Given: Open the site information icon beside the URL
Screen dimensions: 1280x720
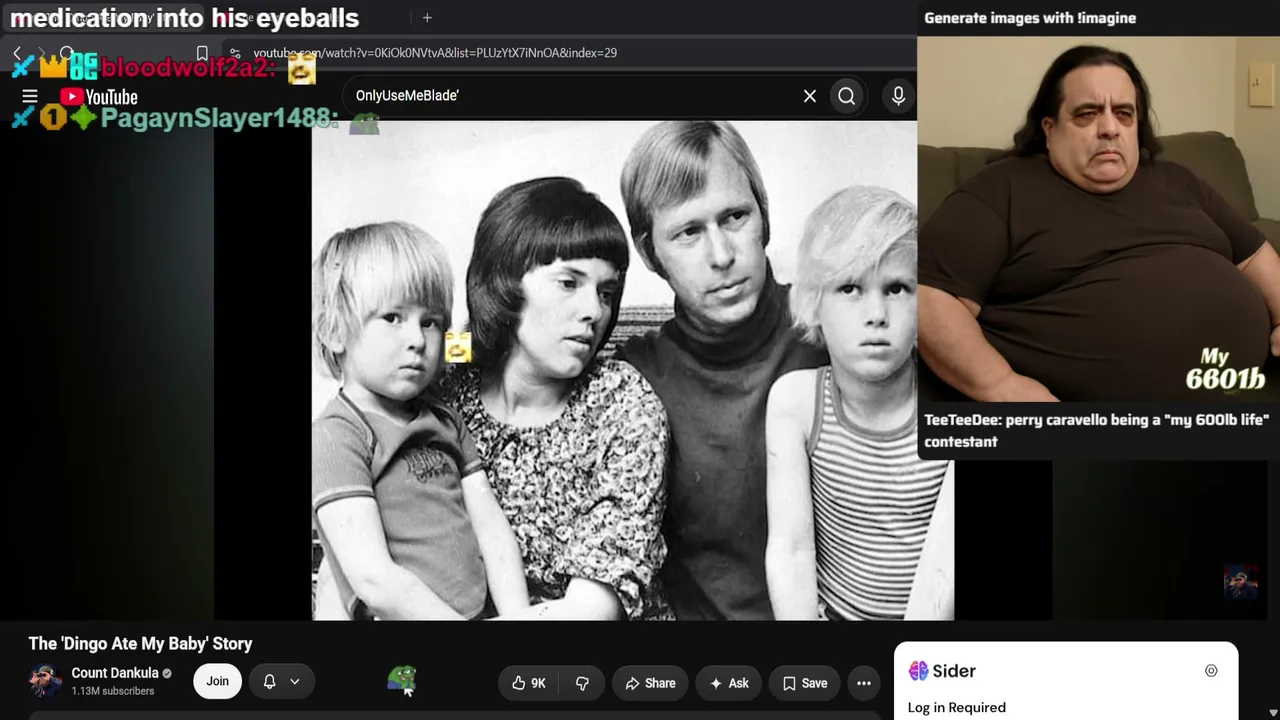Looking at the screenshot, I should coord(233,53).
